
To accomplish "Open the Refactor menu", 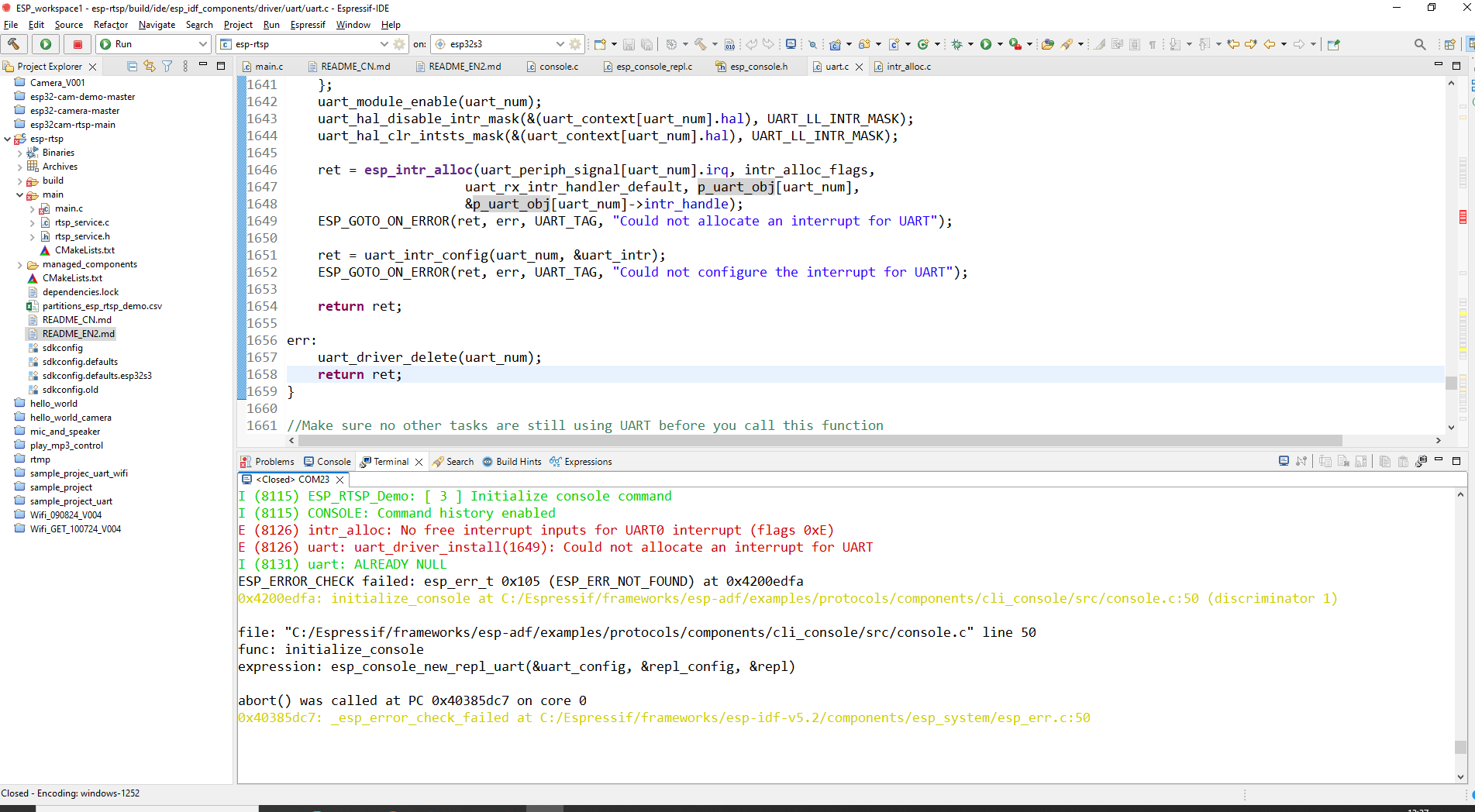I will [111, 25].
